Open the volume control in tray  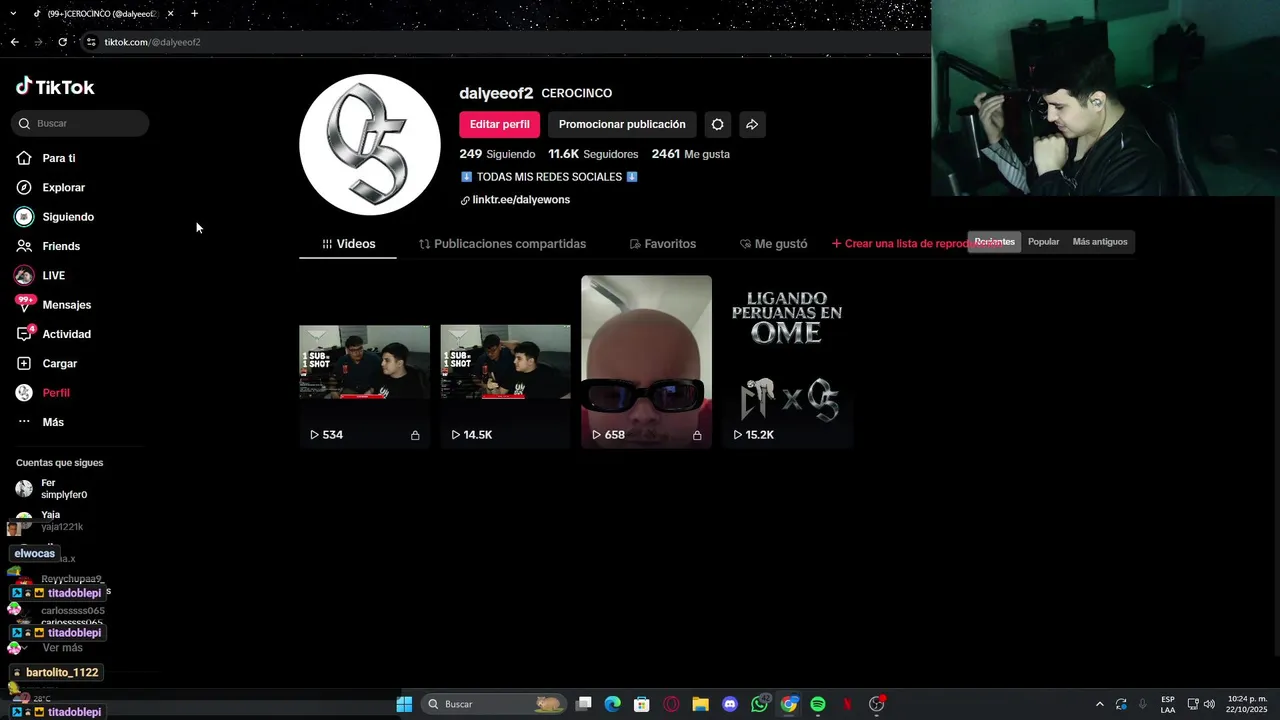pyautogui.click(x=1209, y=704)
